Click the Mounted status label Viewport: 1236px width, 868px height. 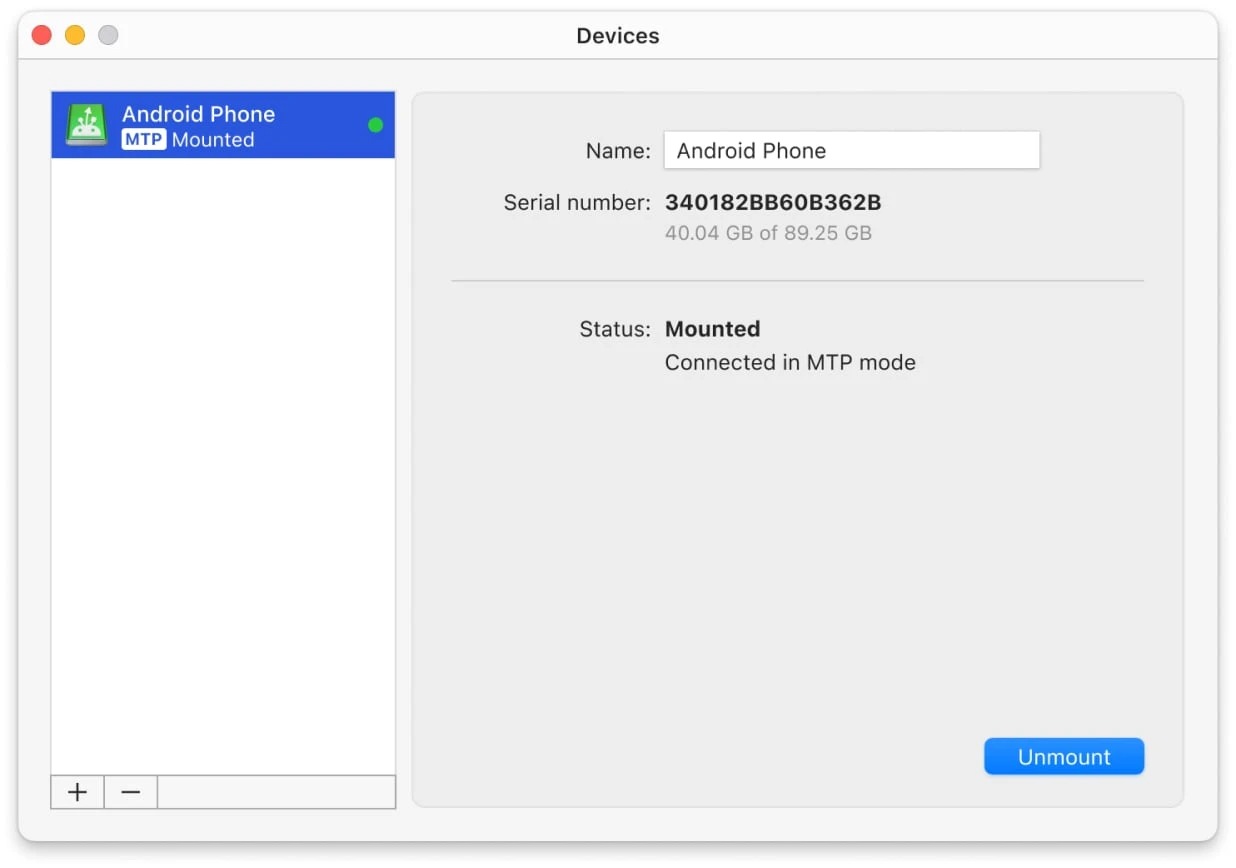point(712,329)
